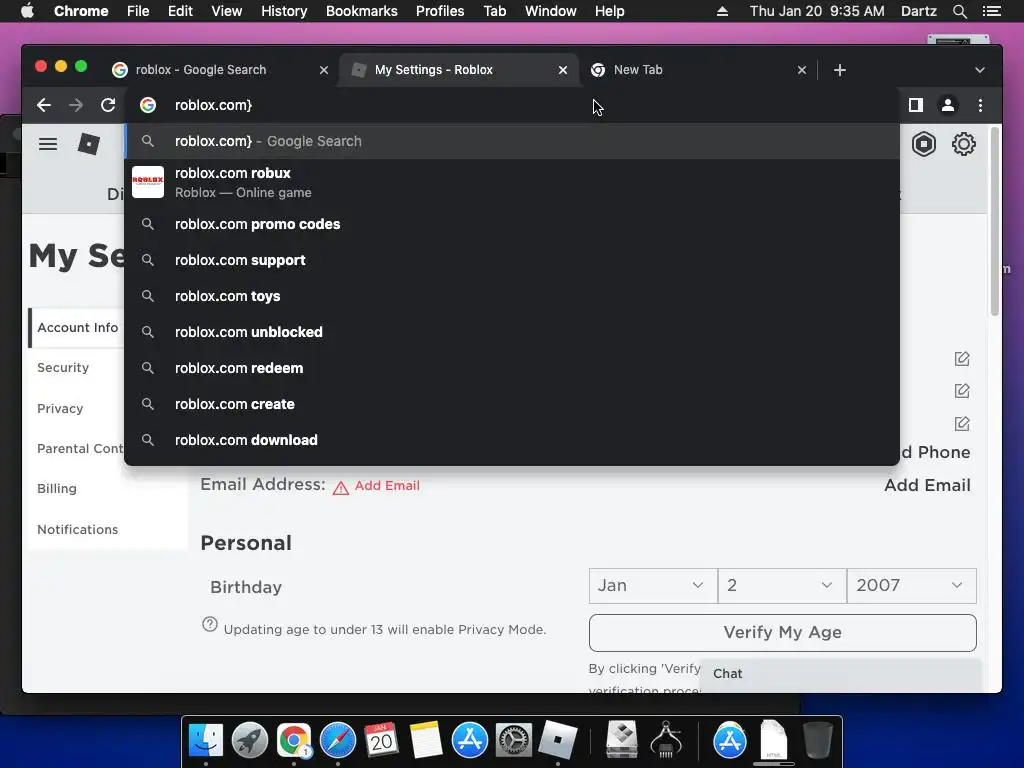Close the roblox - Google Search tab

tap(324, 70)
